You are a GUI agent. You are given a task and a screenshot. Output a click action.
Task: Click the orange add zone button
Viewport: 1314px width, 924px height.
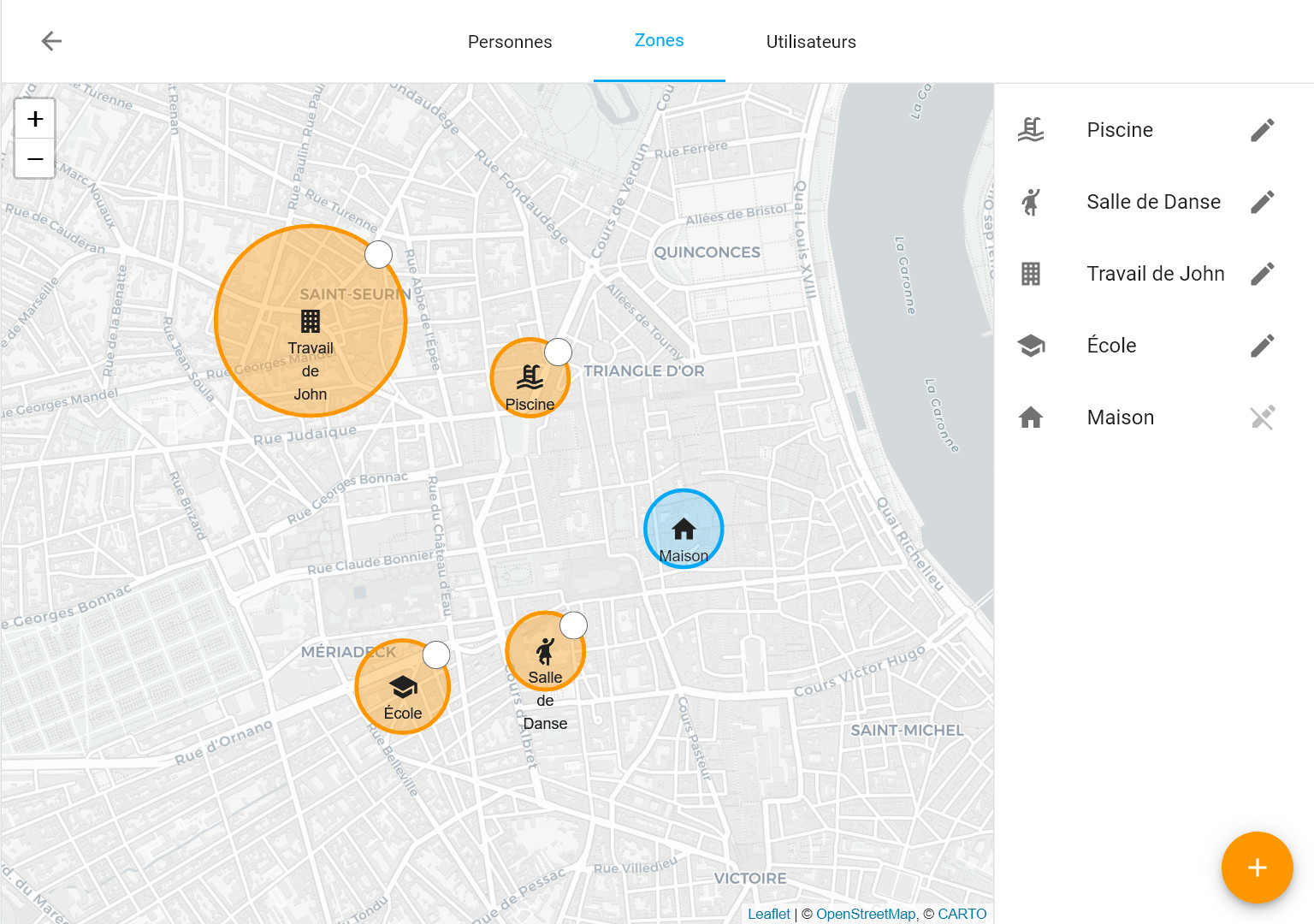click(1257, 868)
